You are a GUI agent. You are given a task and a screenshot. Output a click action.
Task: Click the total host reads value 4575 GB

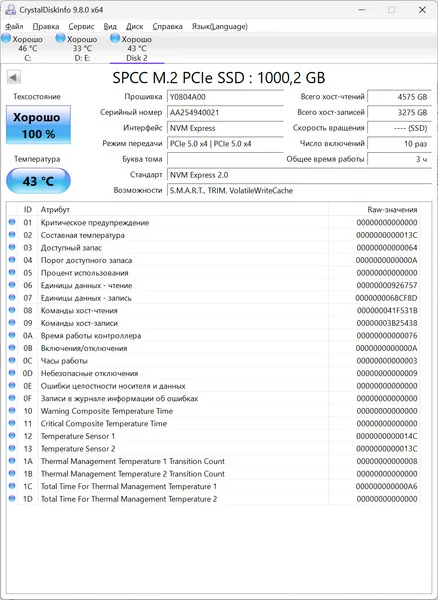pyautogui.click(x=399, y=97)
